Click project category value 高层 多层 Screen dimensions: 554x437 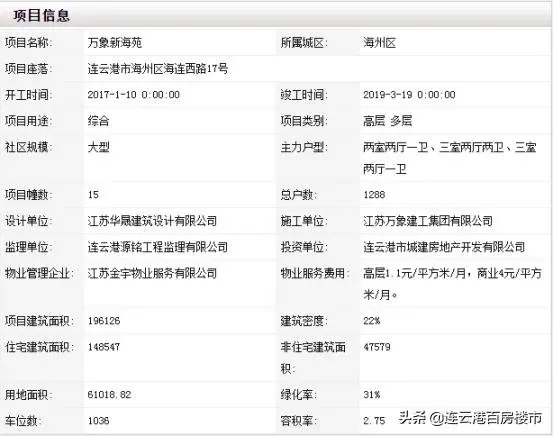tap(388, 121)
